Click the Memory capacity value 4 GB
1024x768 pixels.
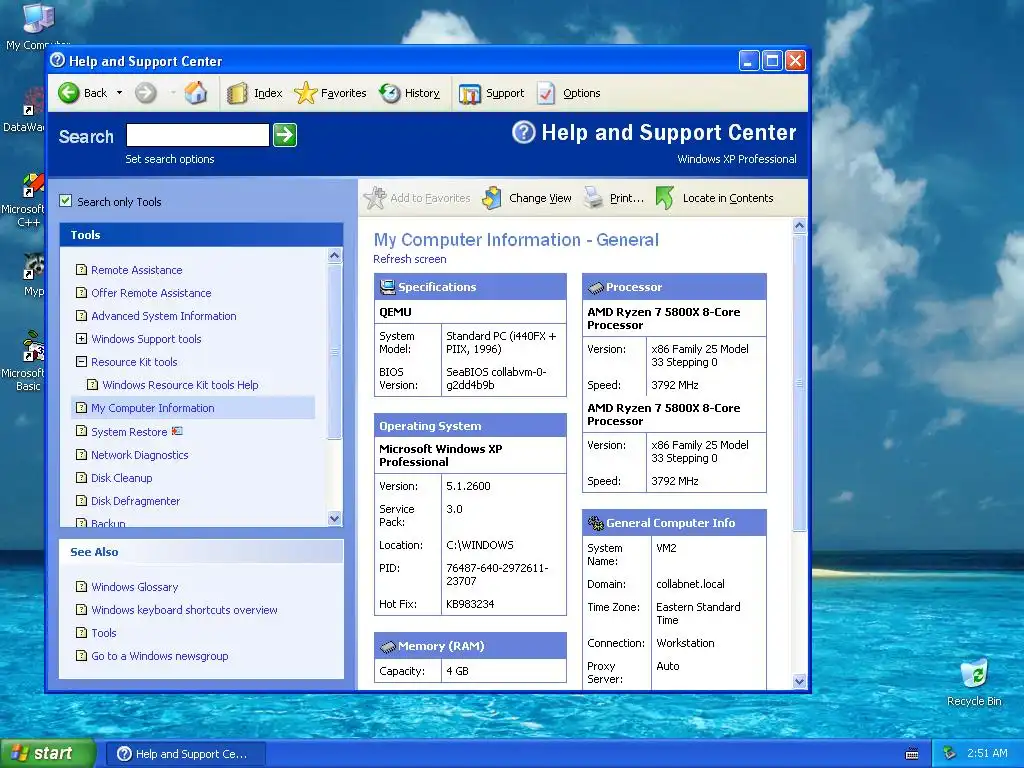coord(457,671)
